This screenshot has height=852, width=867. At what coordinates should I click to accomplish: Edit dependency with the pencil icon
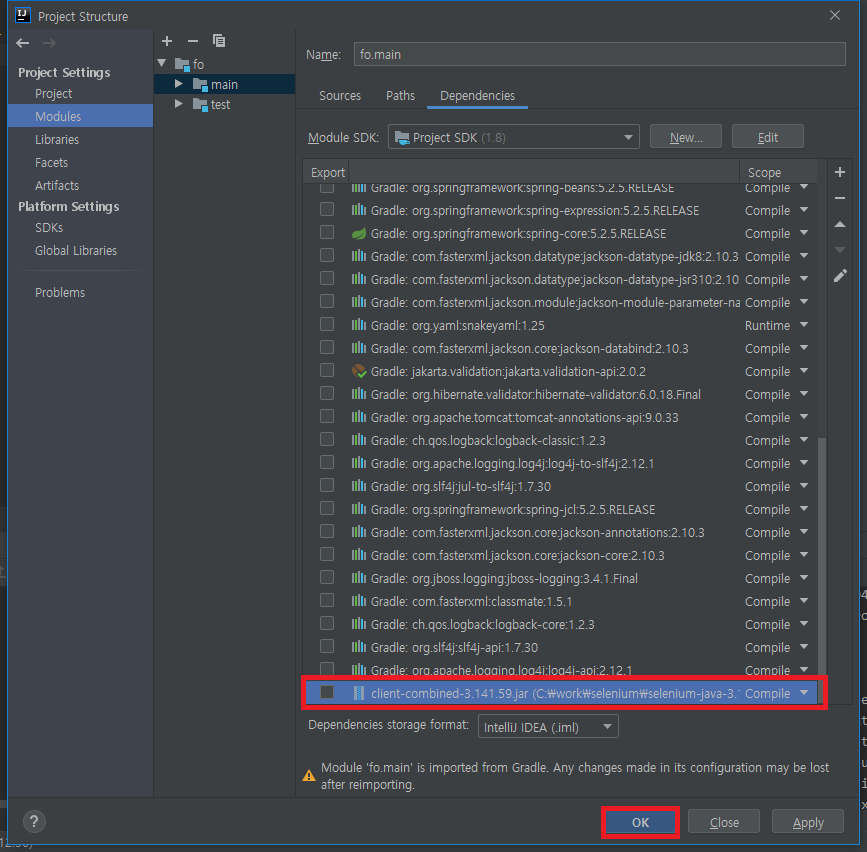(840, 276)
